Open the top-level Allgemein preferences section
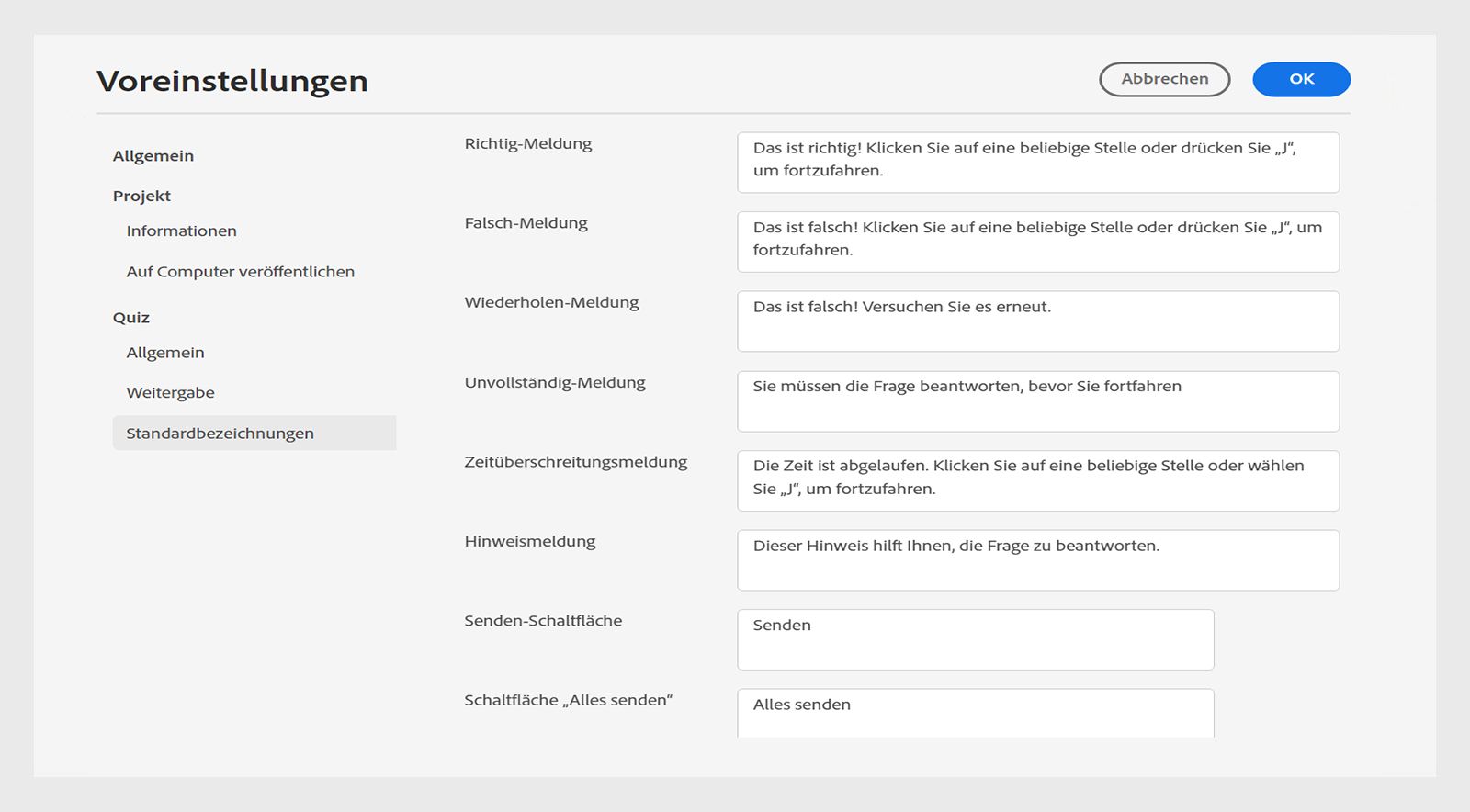Screen dimensions: 1470x812 click(x=153, y=156)
